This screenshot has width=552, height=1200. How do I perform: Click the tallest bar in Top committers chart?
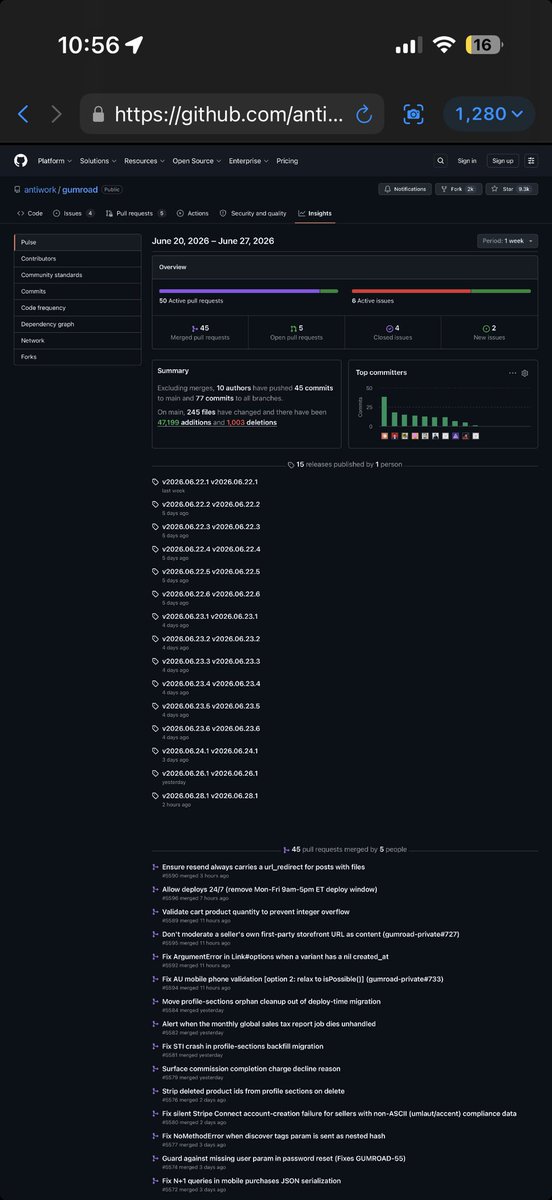[384, 412]
